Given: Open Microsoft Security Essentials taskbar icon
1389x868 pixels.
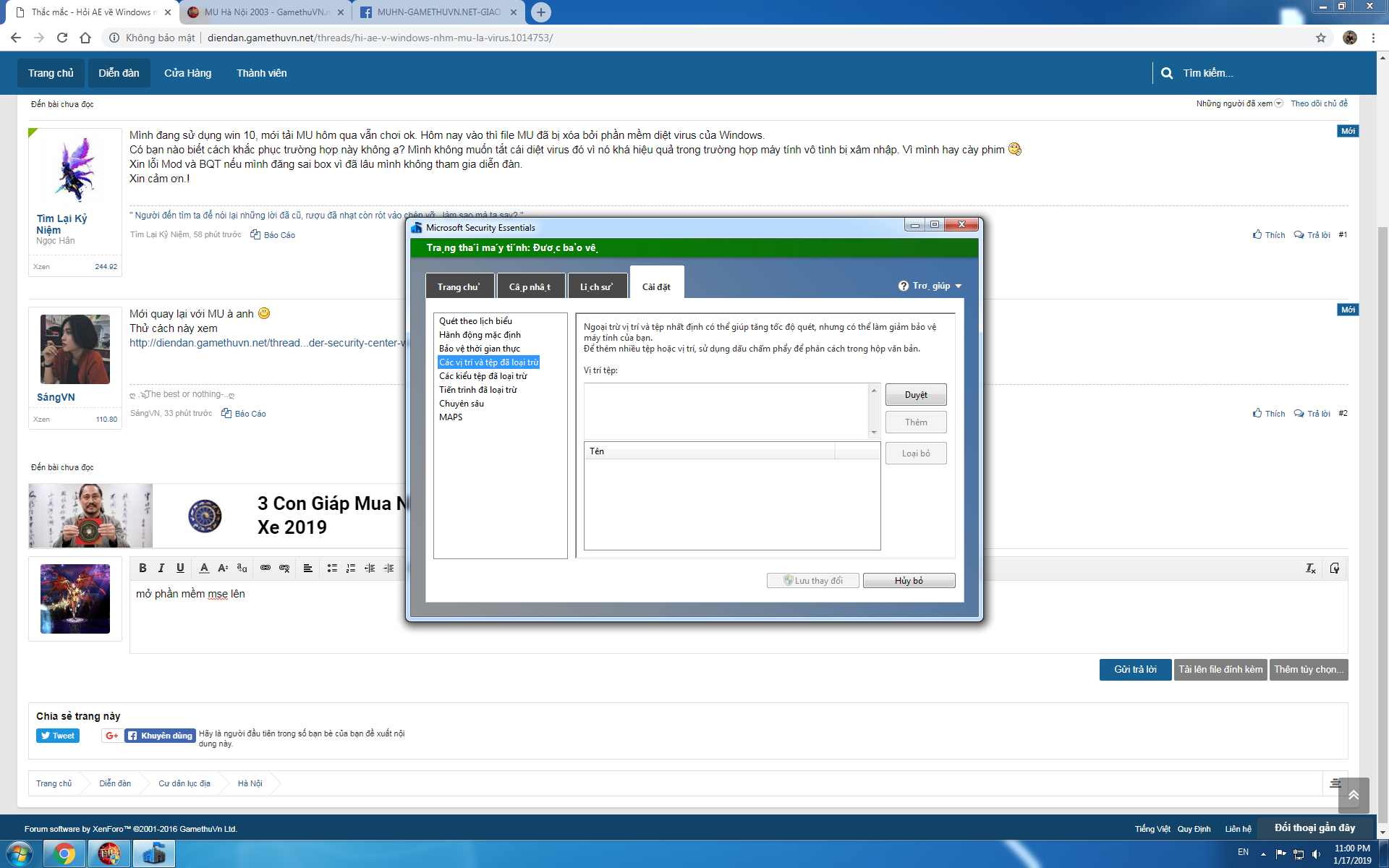Looking at the screenshot, I should coord(153,854).
